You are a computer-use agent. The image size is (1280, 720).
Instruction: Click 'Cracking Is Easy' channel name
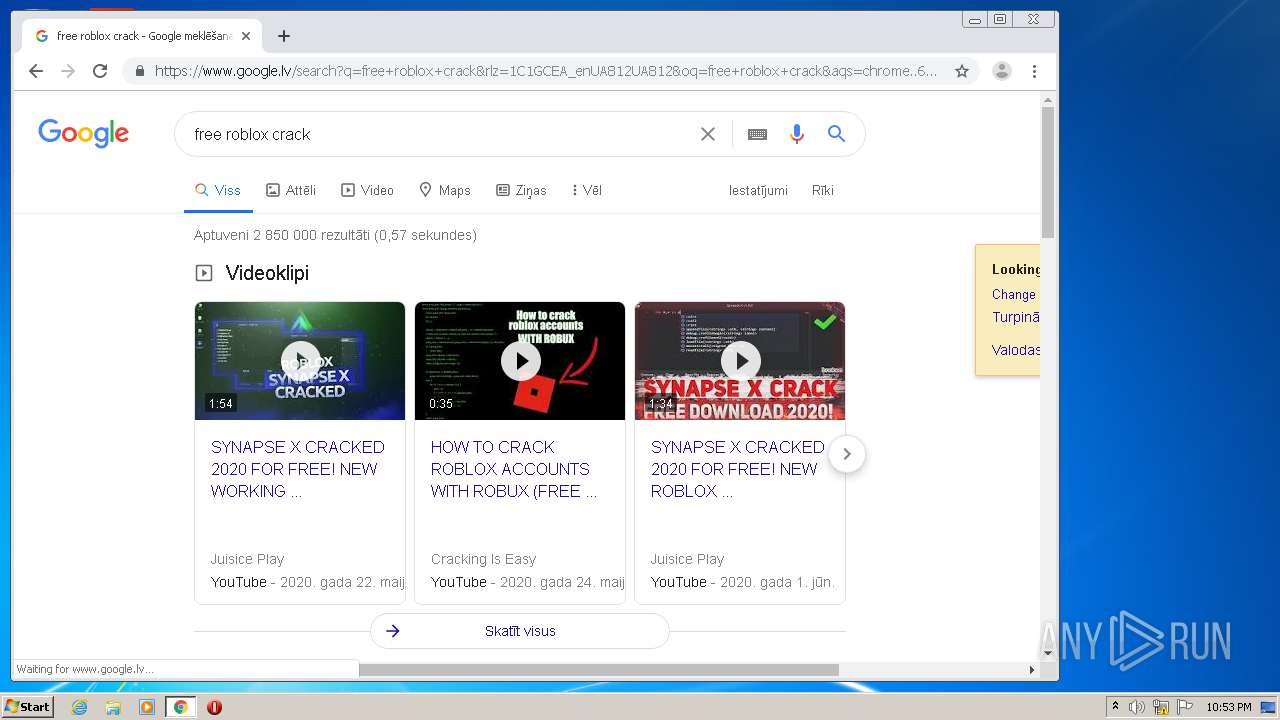[x=483, y=559]
